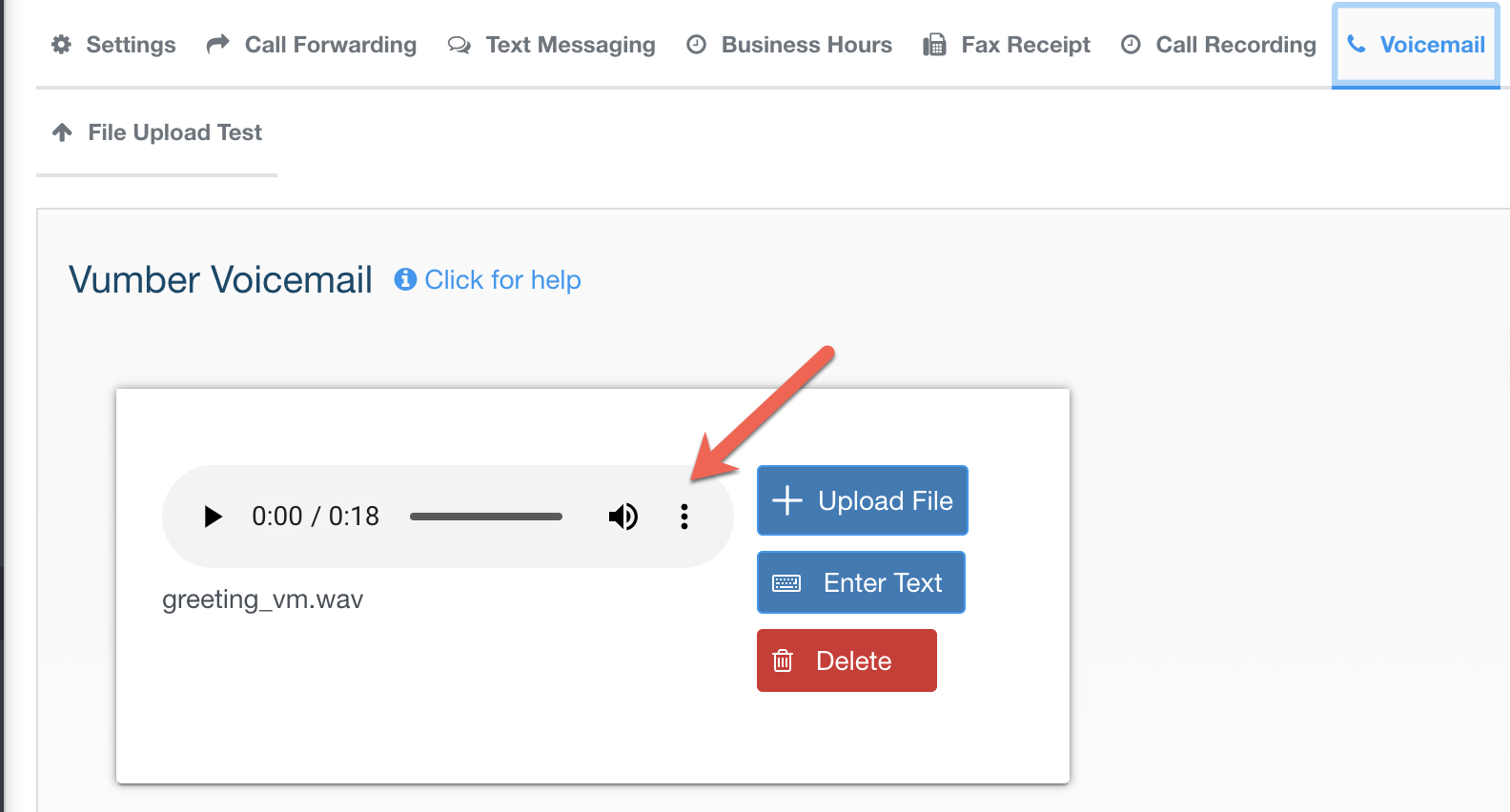Screen dimensions: 1510x812
Task: Click the plus icon on Upload File
Action: 787,500
